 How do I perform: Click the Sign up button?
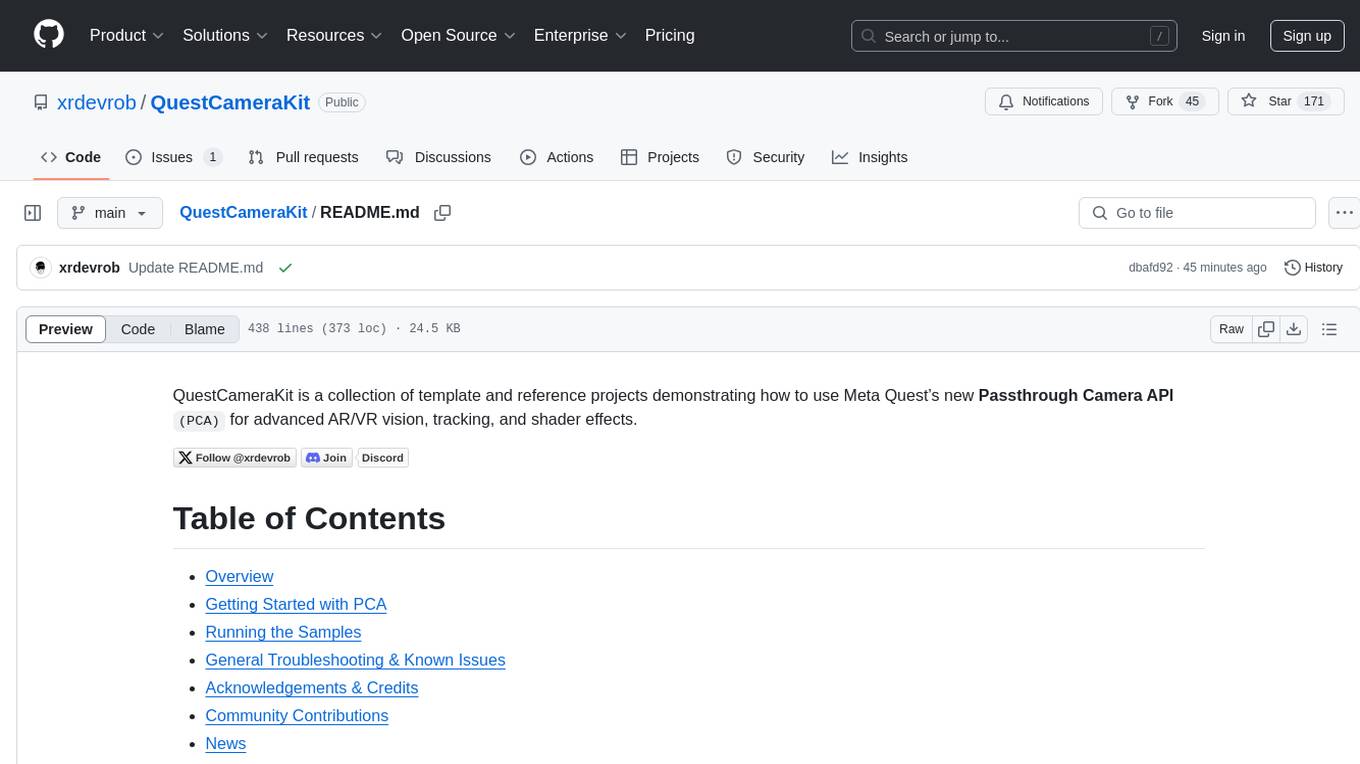click(1307, 36)
